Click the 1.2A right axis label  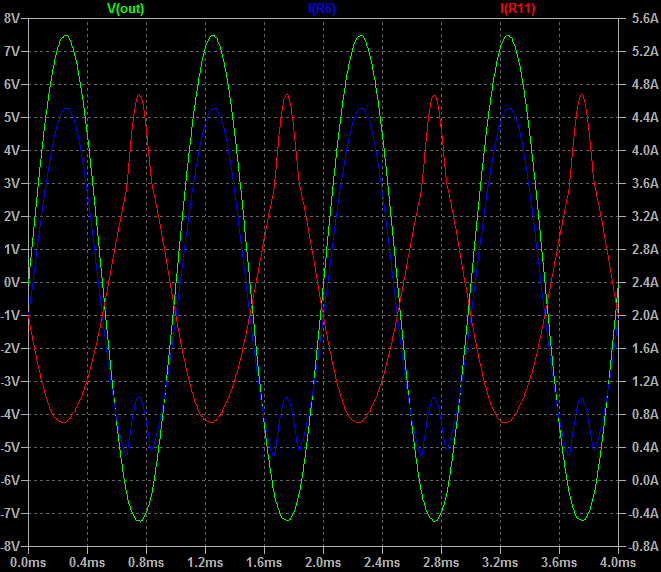pos(645,381)
